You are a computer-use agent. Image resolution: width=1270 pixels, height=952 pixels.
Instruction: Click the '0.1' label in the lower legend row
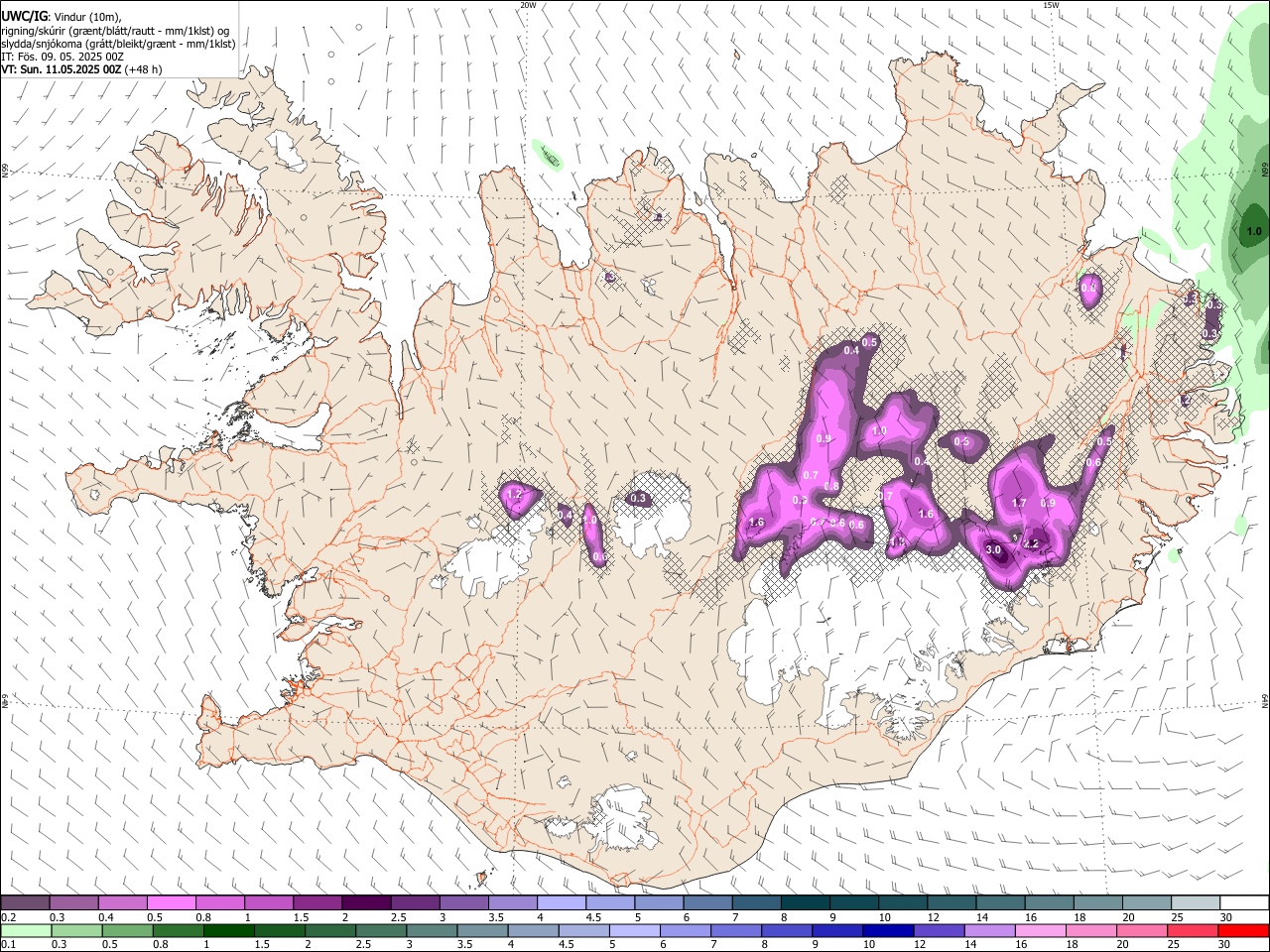tap(8, 944)
